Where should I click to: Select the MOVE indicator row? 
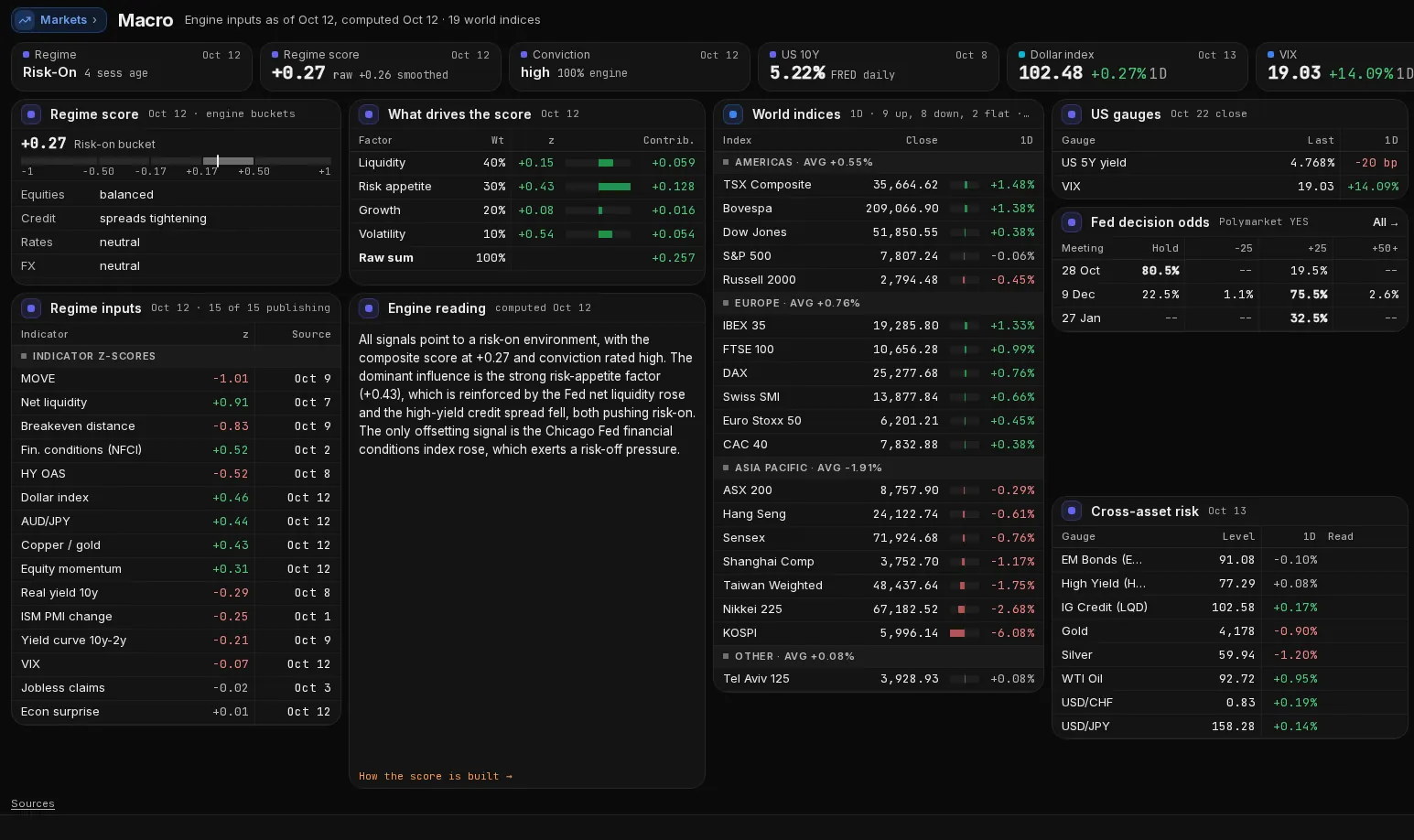click(x=176, y=379)
